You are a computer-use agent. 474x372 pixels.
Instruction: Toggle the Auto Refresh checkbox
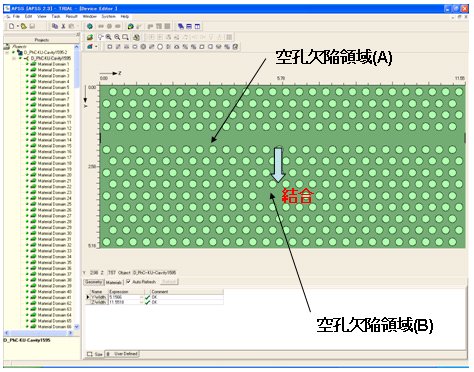click(x=128, y=282)
